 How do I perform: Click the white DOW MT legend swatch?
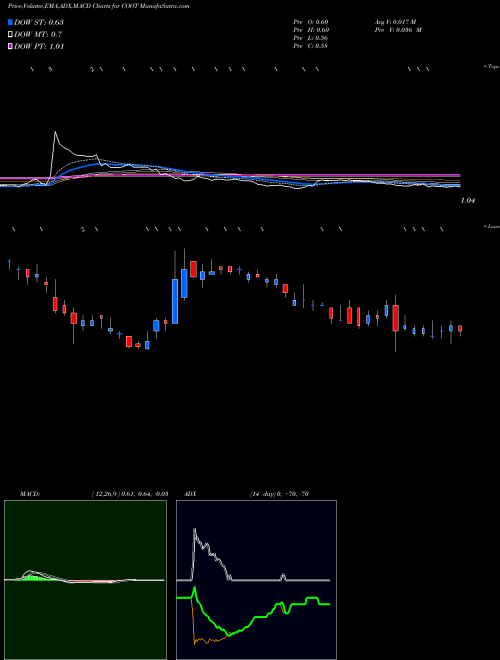pyautogui.click(x=11, y=35)
